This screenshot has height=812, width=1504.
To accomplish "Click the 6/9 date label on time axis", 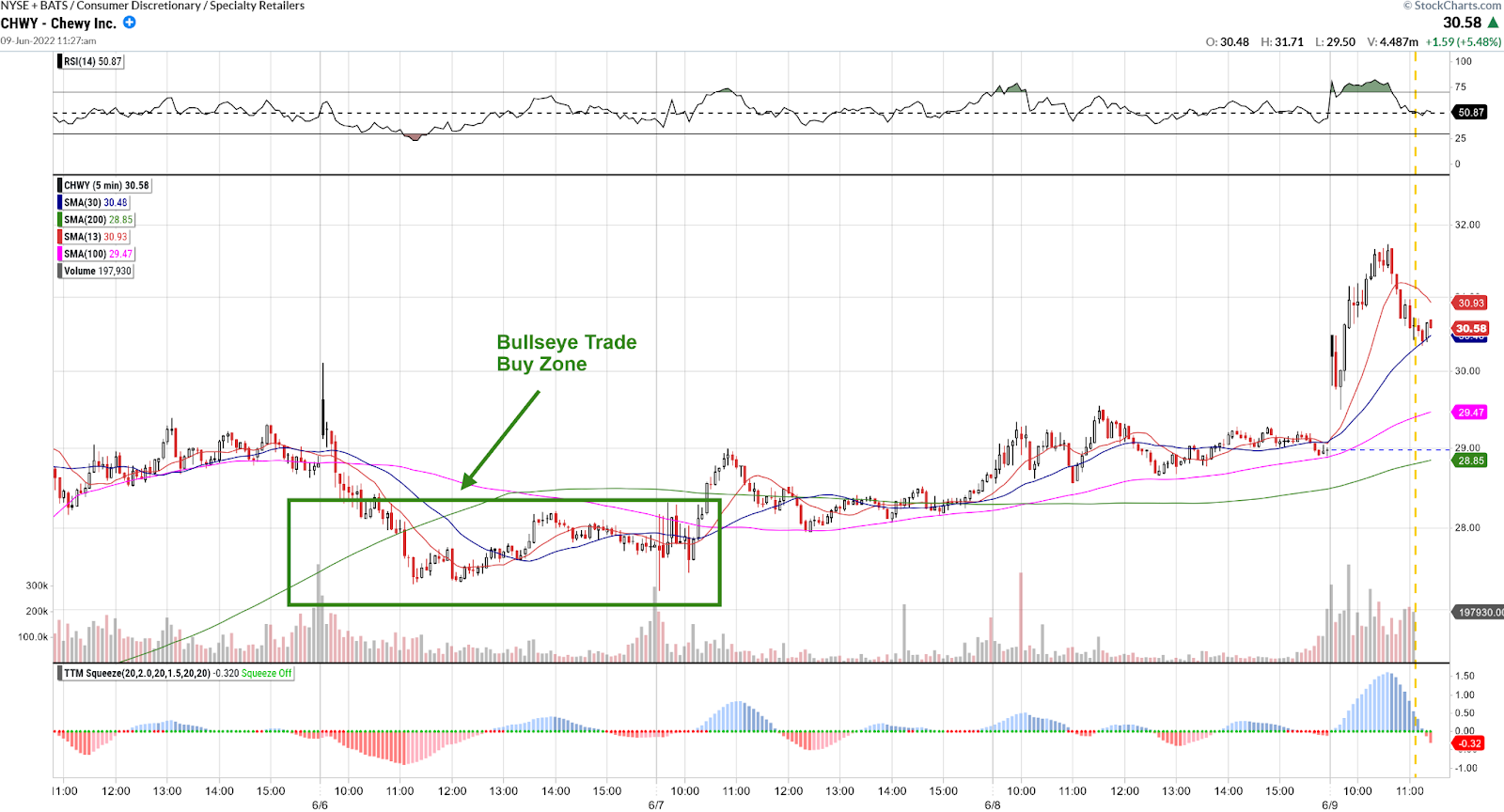I will 1329,804.
